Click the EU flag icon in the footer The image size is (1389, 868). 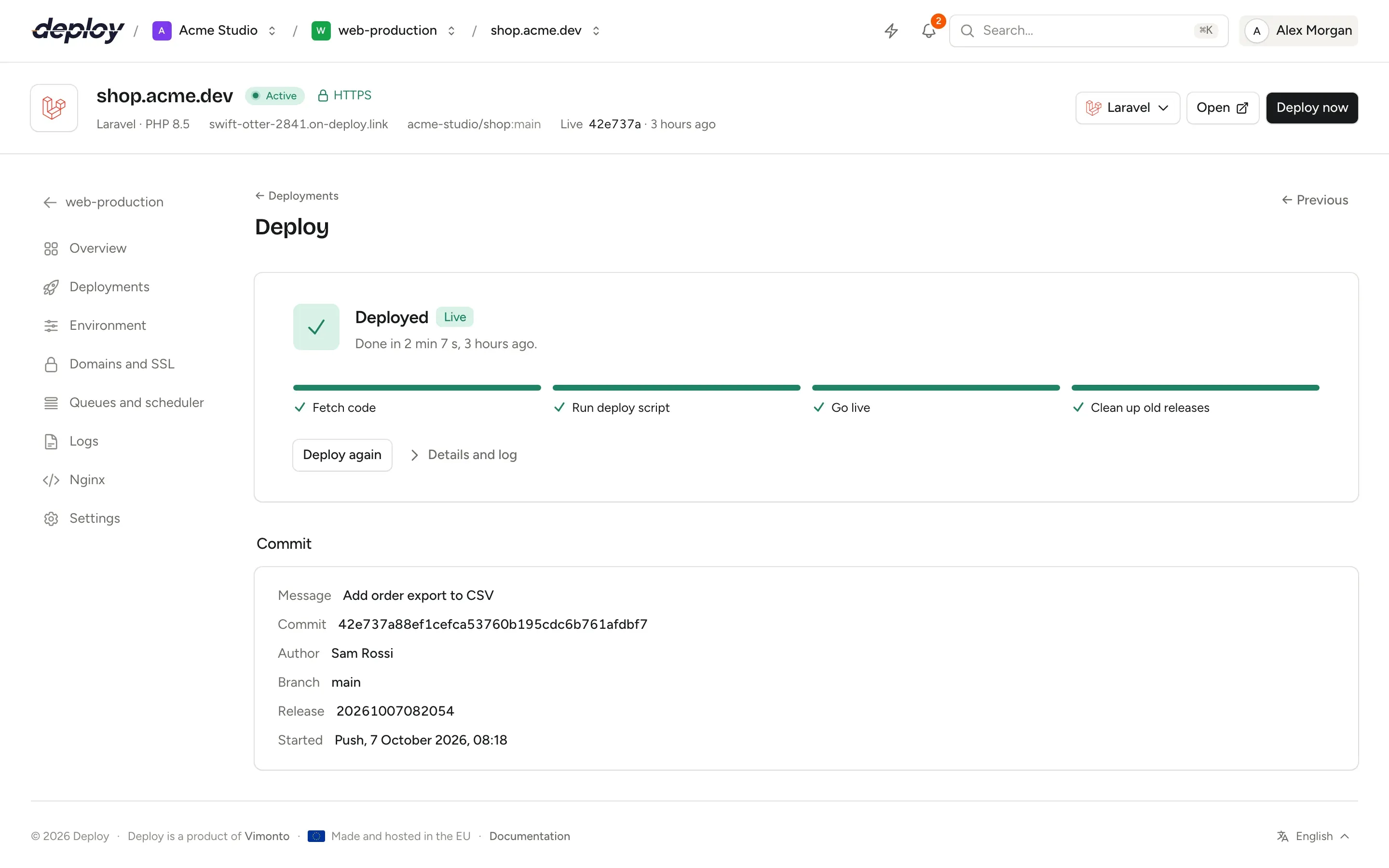coord(316,836)
